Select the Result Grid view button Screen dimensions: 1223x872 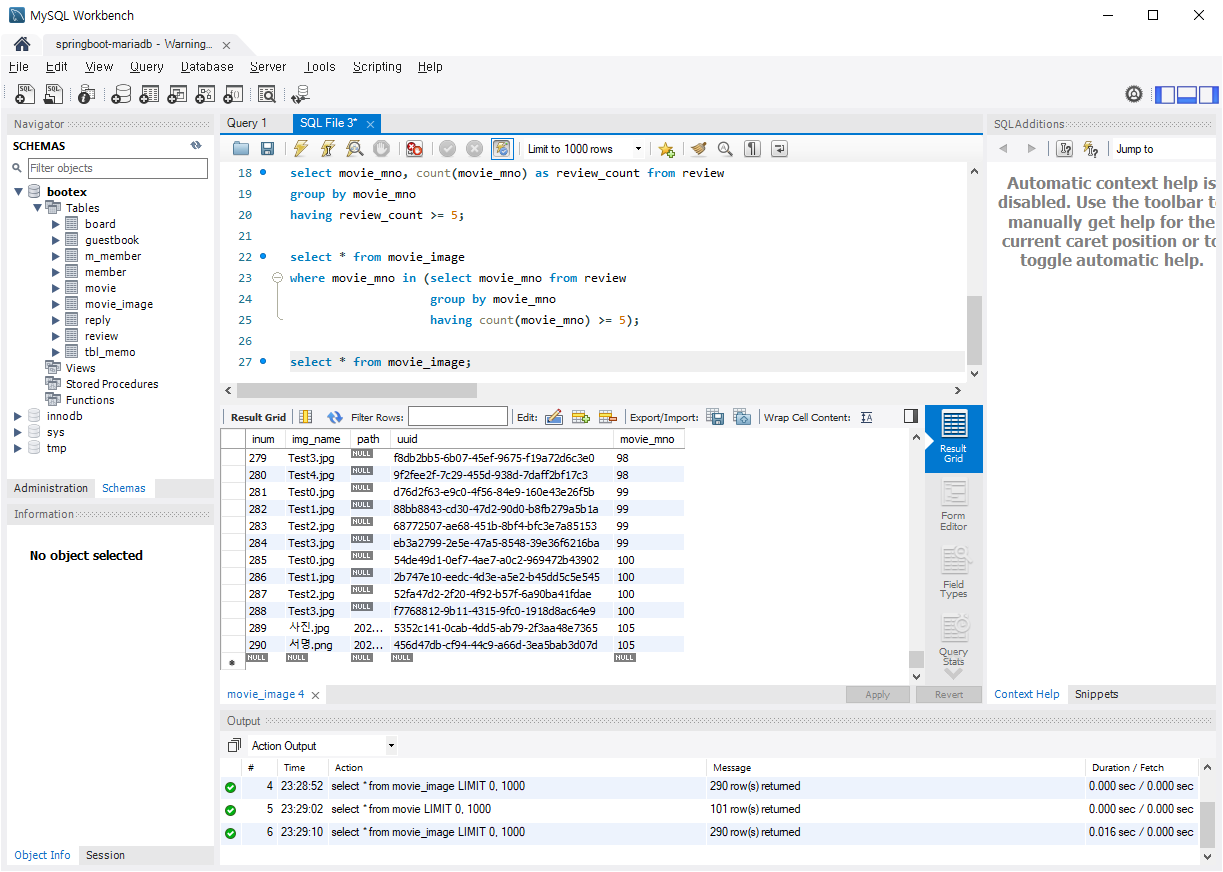click(x=954, y=438)
